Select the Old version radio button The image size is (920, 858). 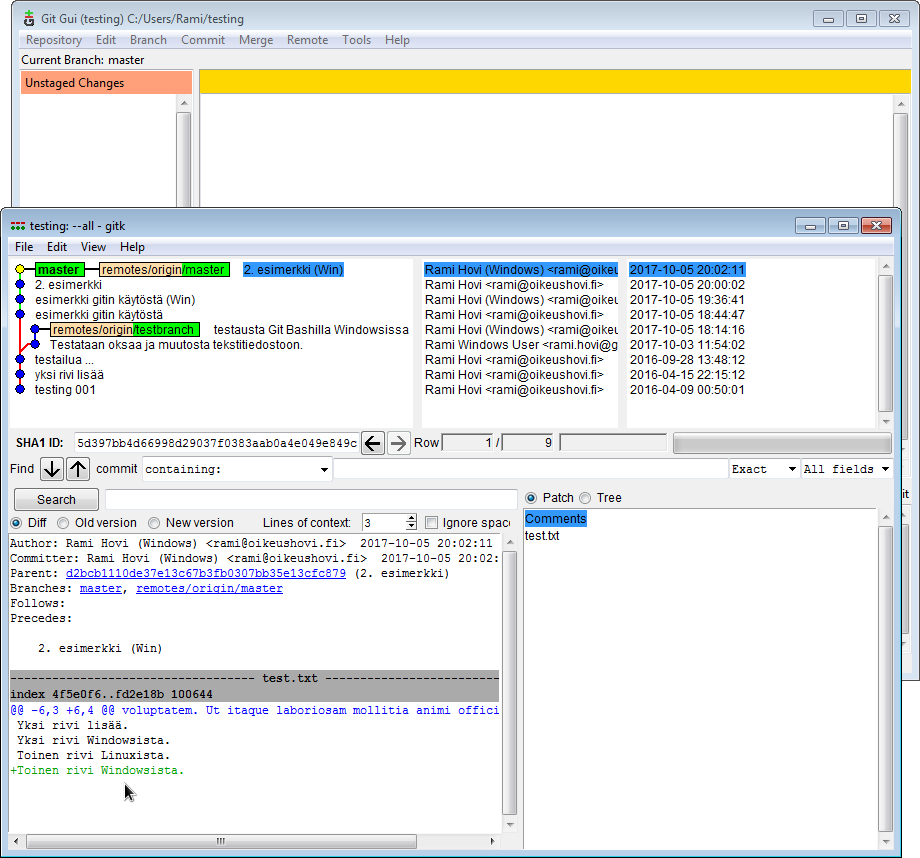[62, 522]
